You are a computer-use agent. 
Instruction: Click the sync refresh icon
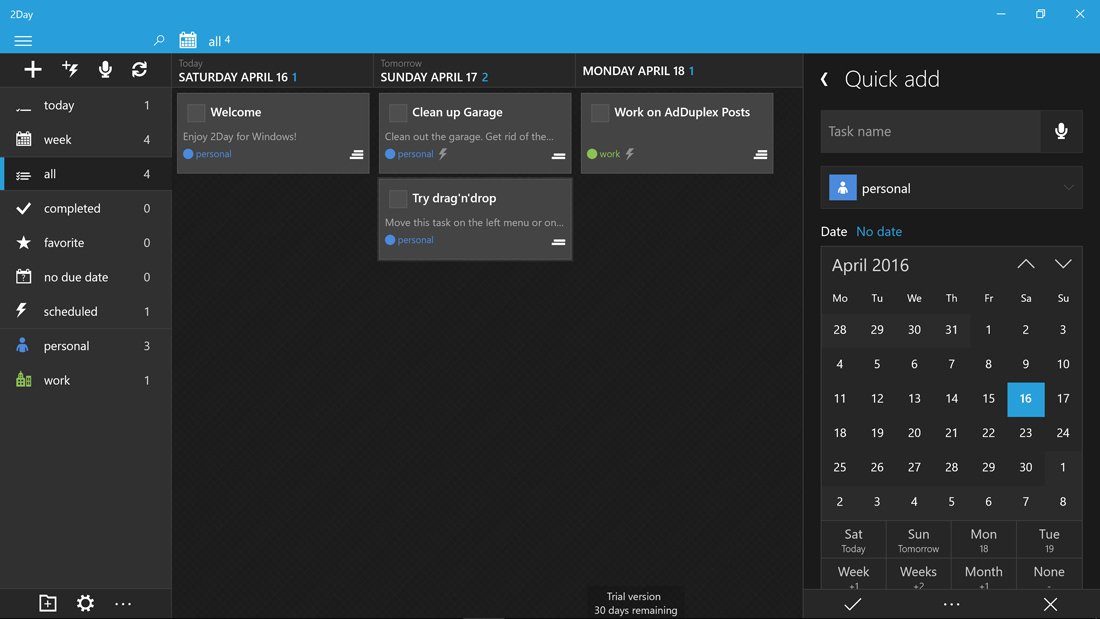[139, 69]
